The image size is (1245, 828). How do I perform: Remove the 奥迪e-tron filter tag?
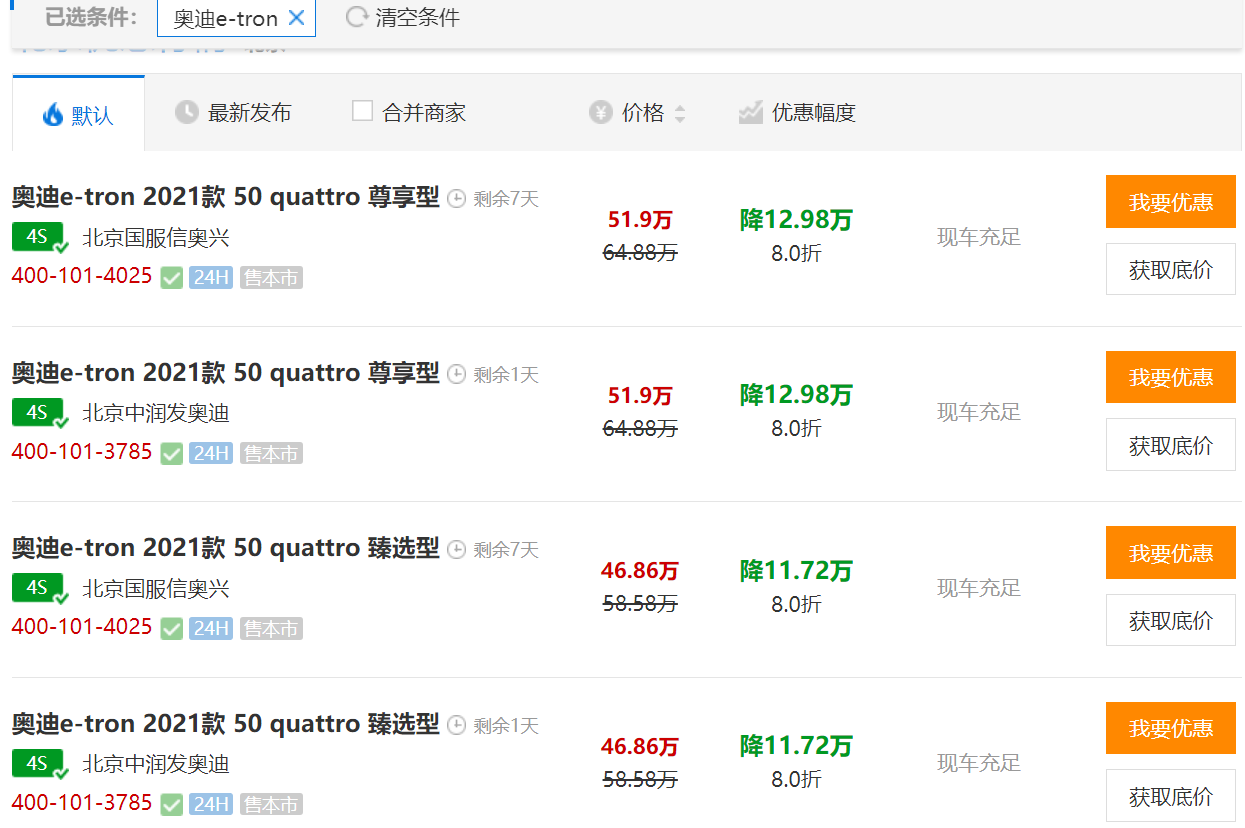point(296,18)
